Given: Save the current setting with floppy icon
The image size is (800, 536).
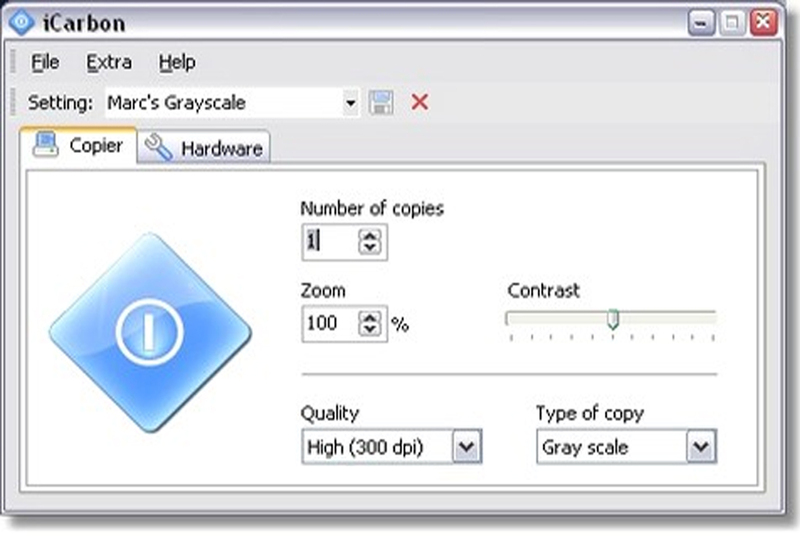Looking at the screenshot, I should click(381, 103).
